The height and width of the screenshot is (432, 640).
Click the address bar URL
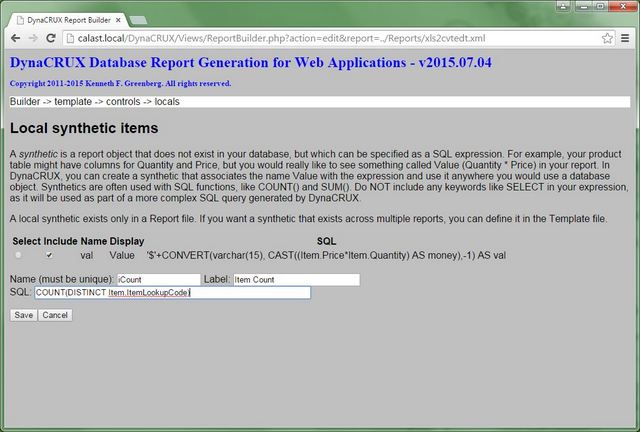(x=281, y=38)
